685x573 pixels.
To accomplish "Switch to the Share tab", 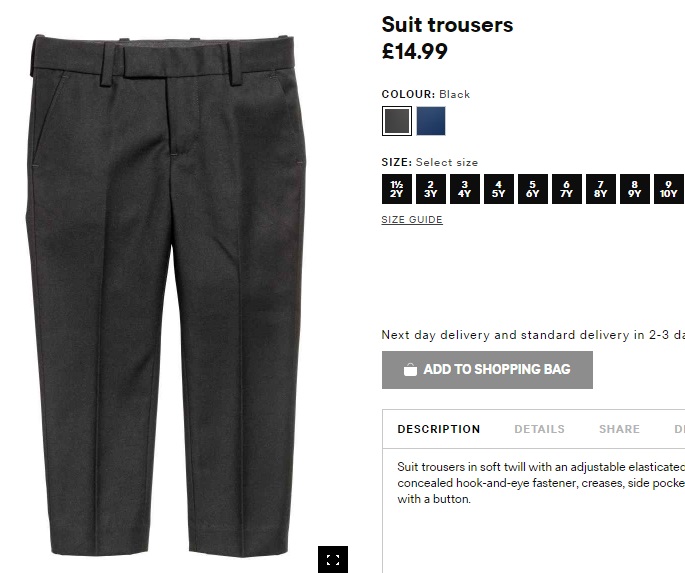I will (x=619, y=429).
